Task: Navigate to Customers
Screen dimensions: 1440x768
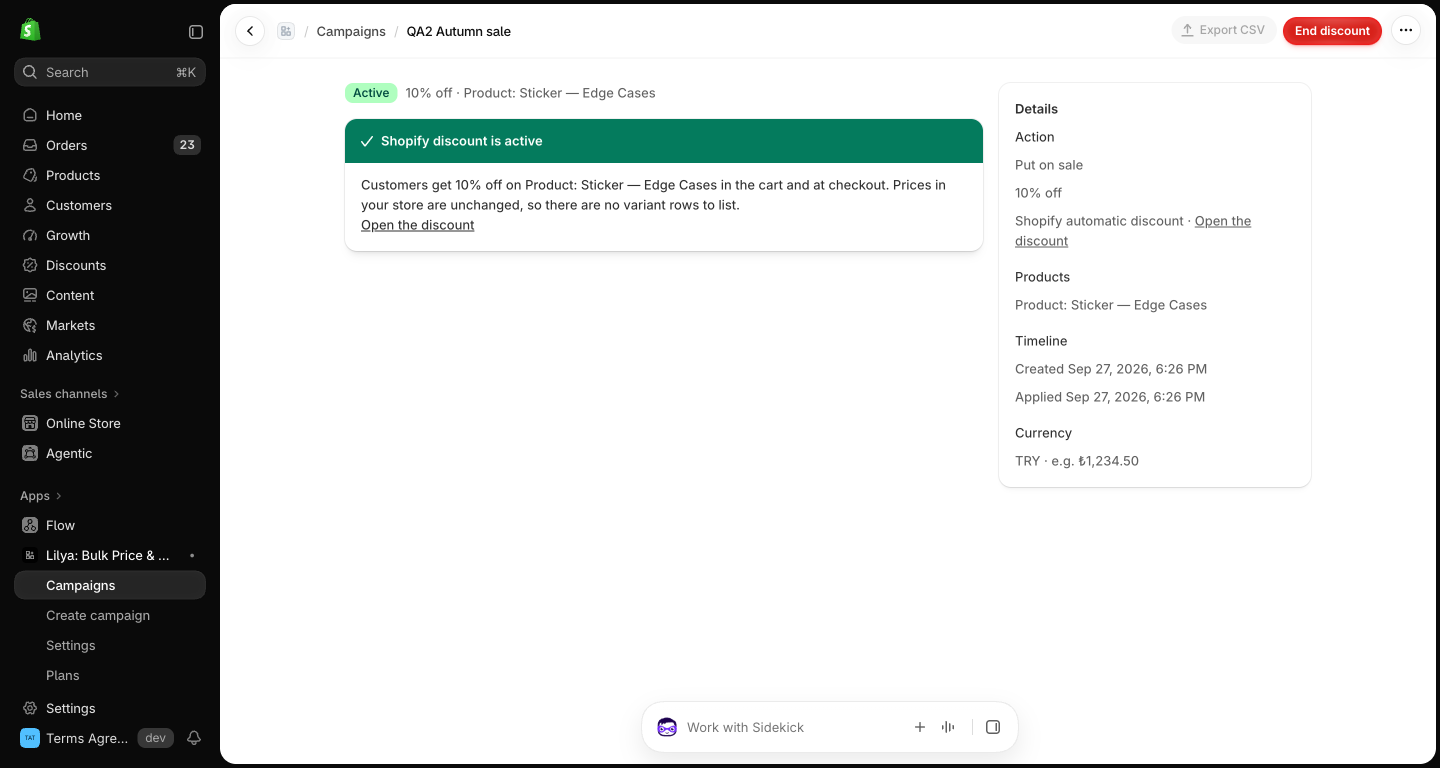Action: (x=110, y=205)
